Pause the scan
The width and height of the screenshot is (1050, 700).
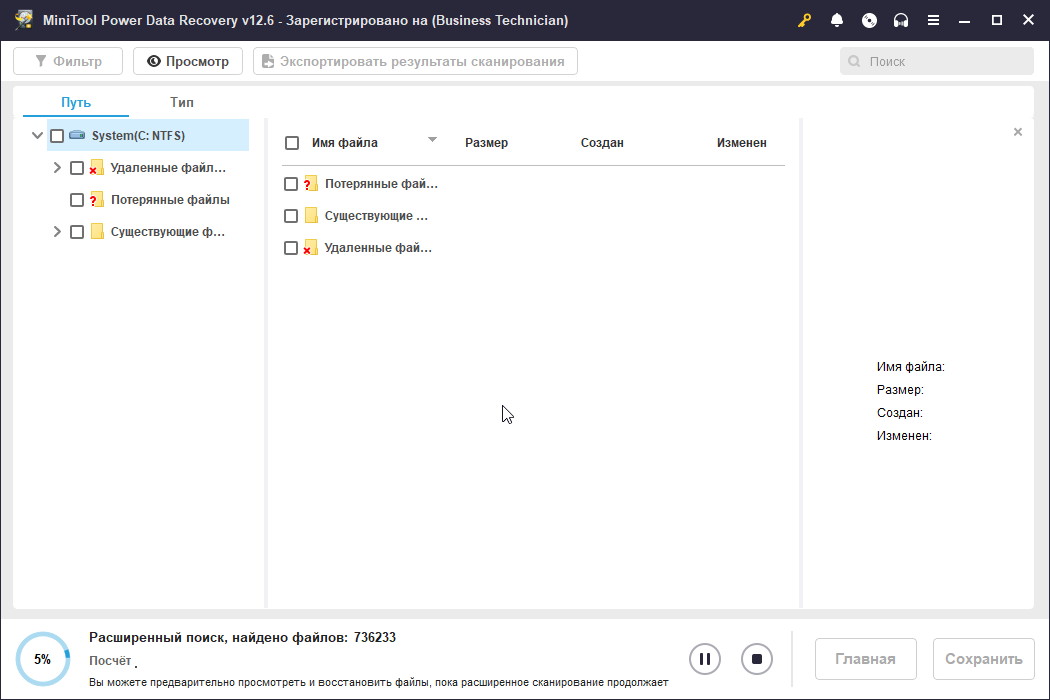[x=704, y=659]
